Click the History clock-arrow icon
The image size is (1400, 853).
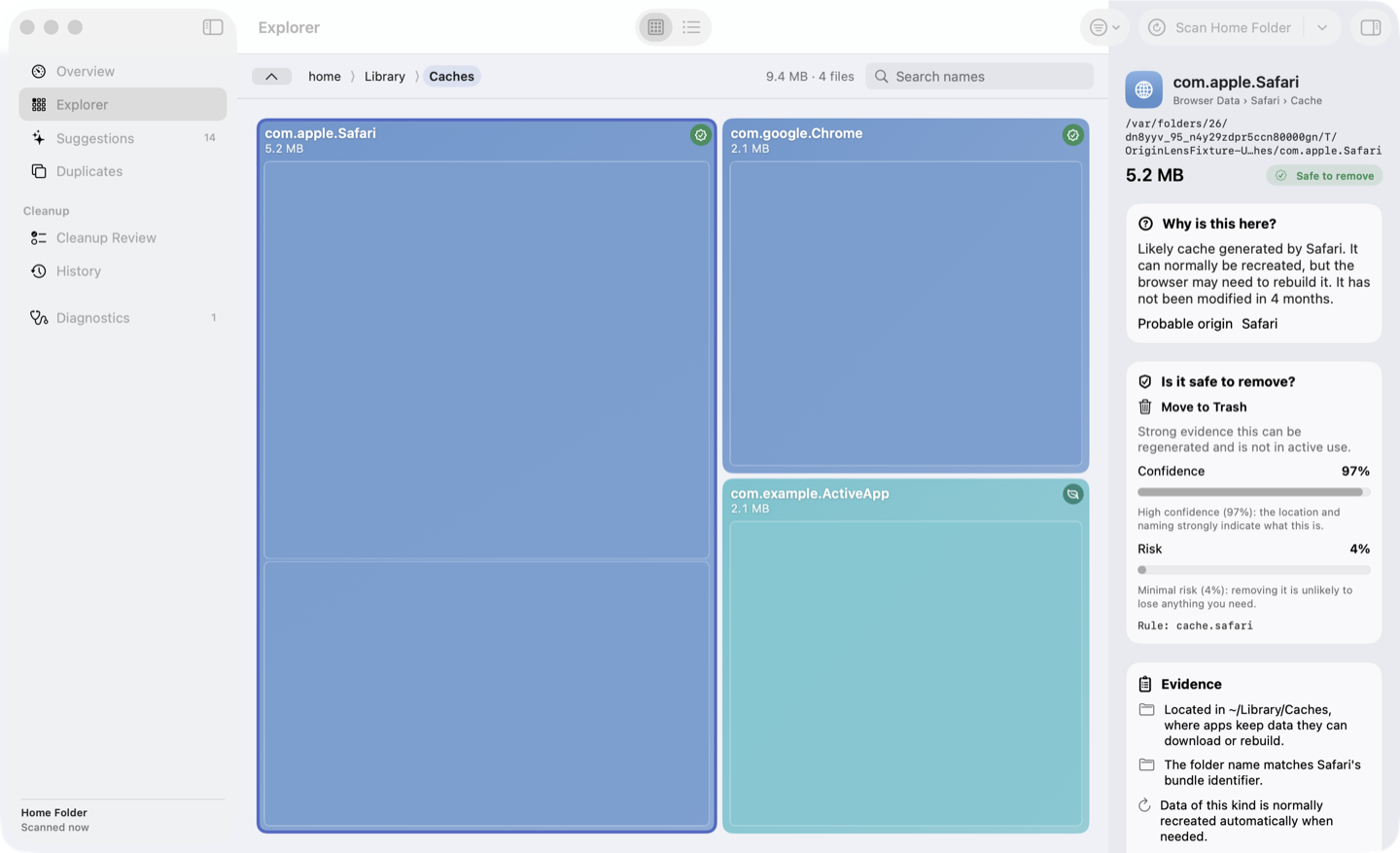click(x=39, y=271)
